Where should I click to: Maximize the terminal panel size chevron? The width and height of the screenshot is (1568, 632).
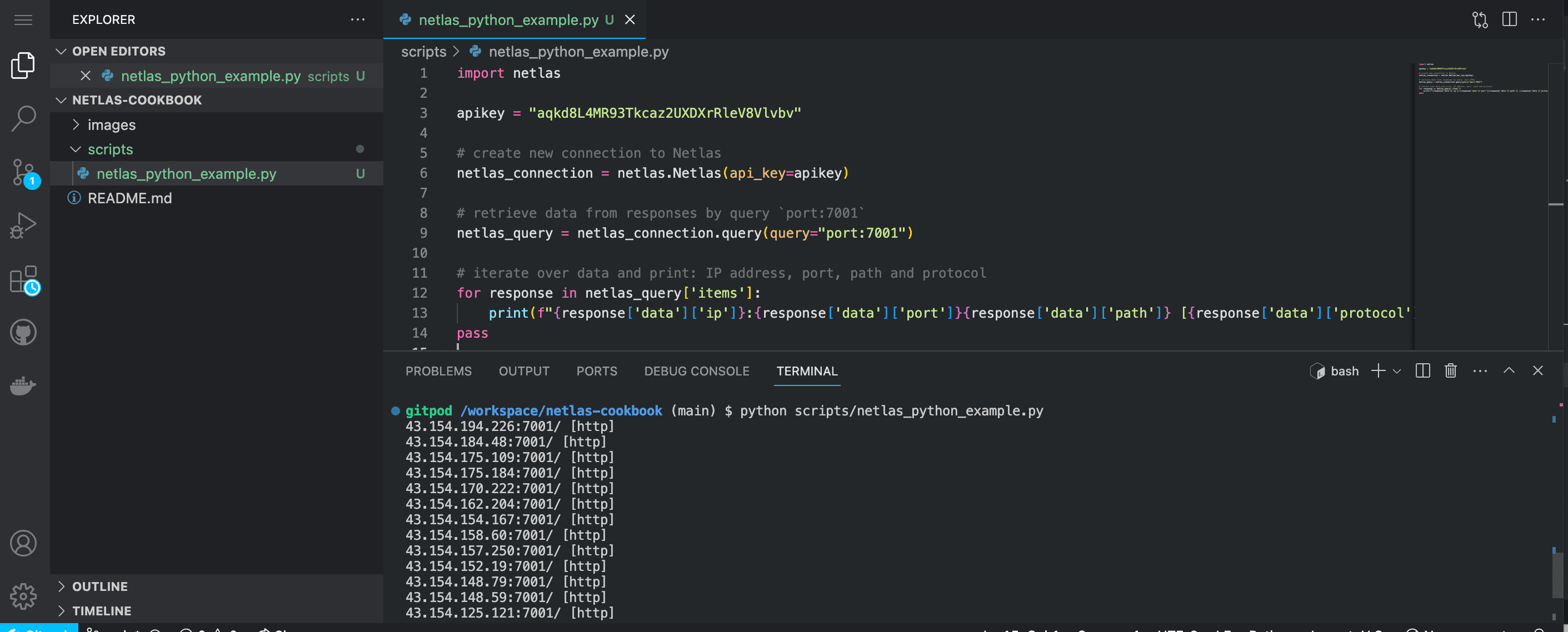pos(1509,370)
